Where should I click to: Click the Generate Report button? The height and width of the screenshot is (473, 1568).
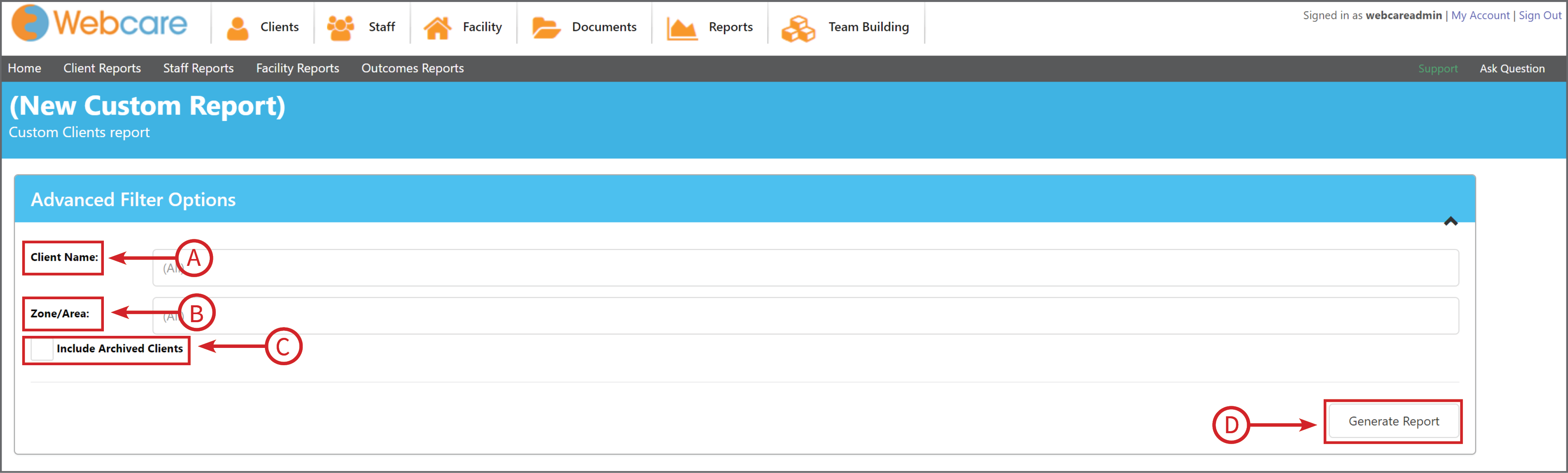tap(1394, 422)
